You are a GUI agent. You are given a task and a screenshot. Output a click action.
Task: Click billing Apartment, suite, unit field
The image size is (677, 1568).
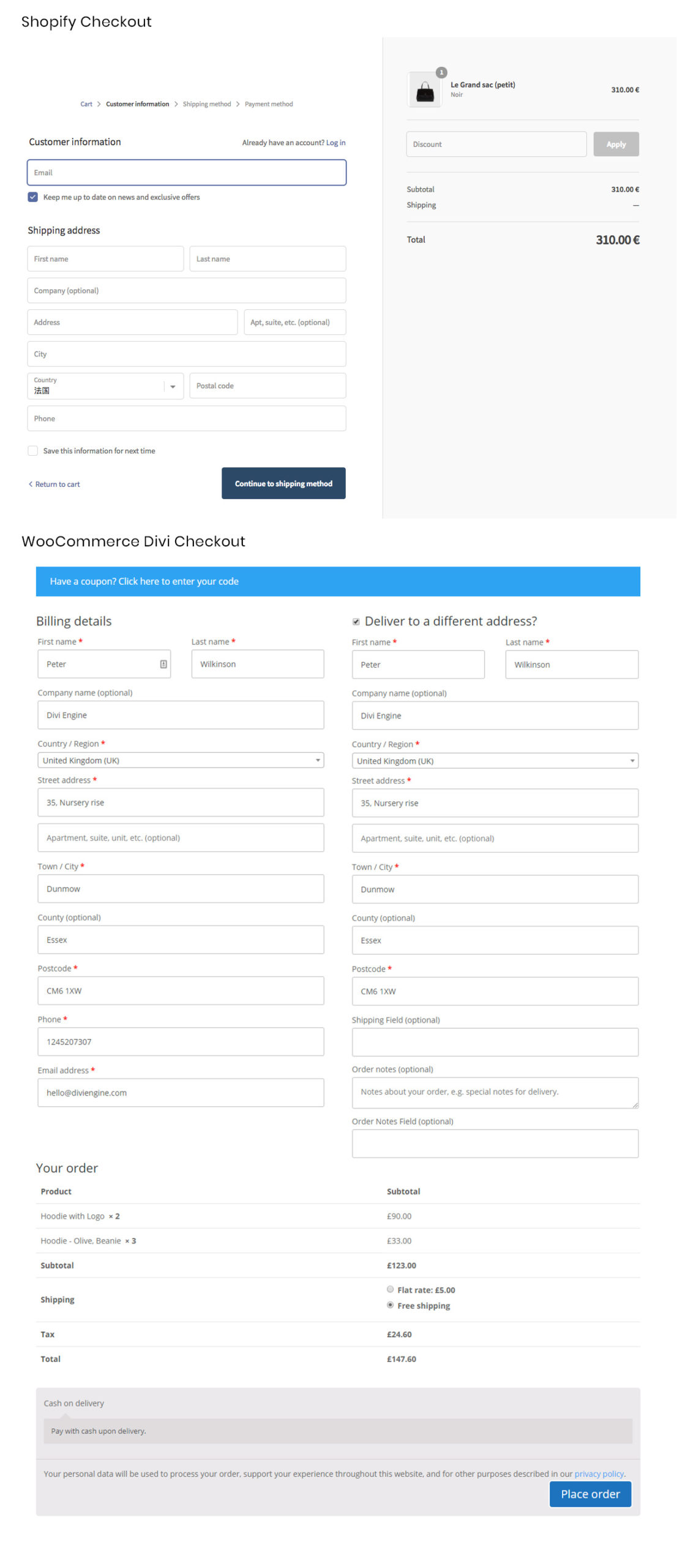pos(181,837)
